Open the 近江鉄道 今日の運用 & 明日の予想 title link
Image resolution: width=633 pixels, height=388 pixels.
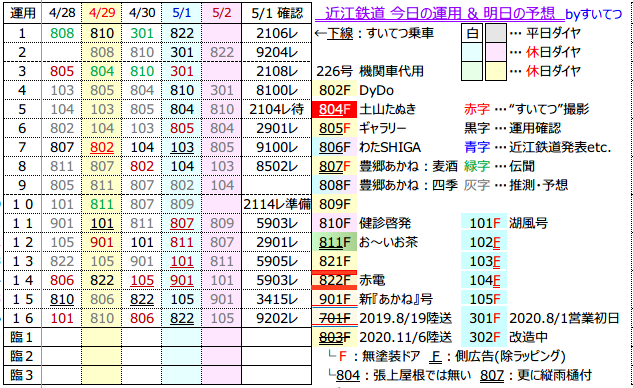439,13
